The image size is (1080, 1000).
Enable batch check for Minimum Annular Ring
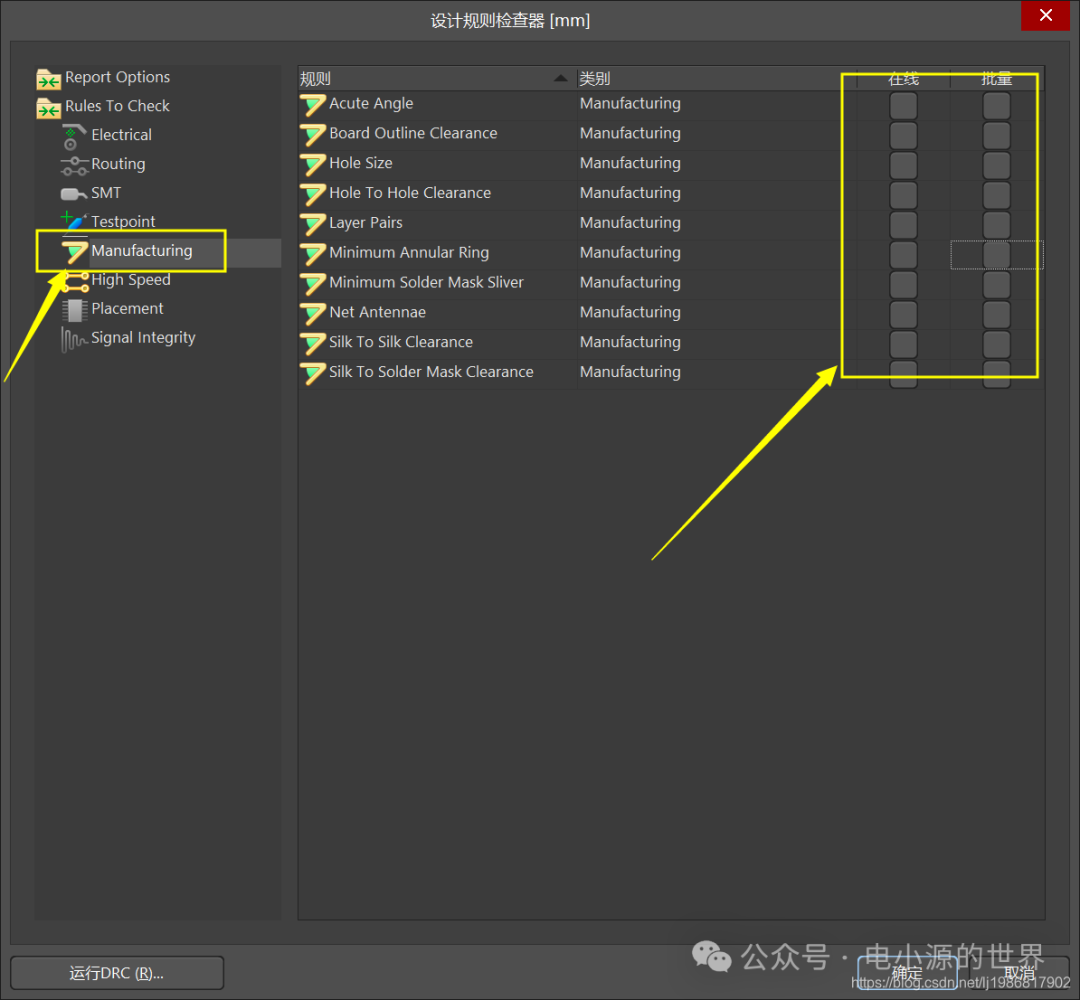click(996, 255)
